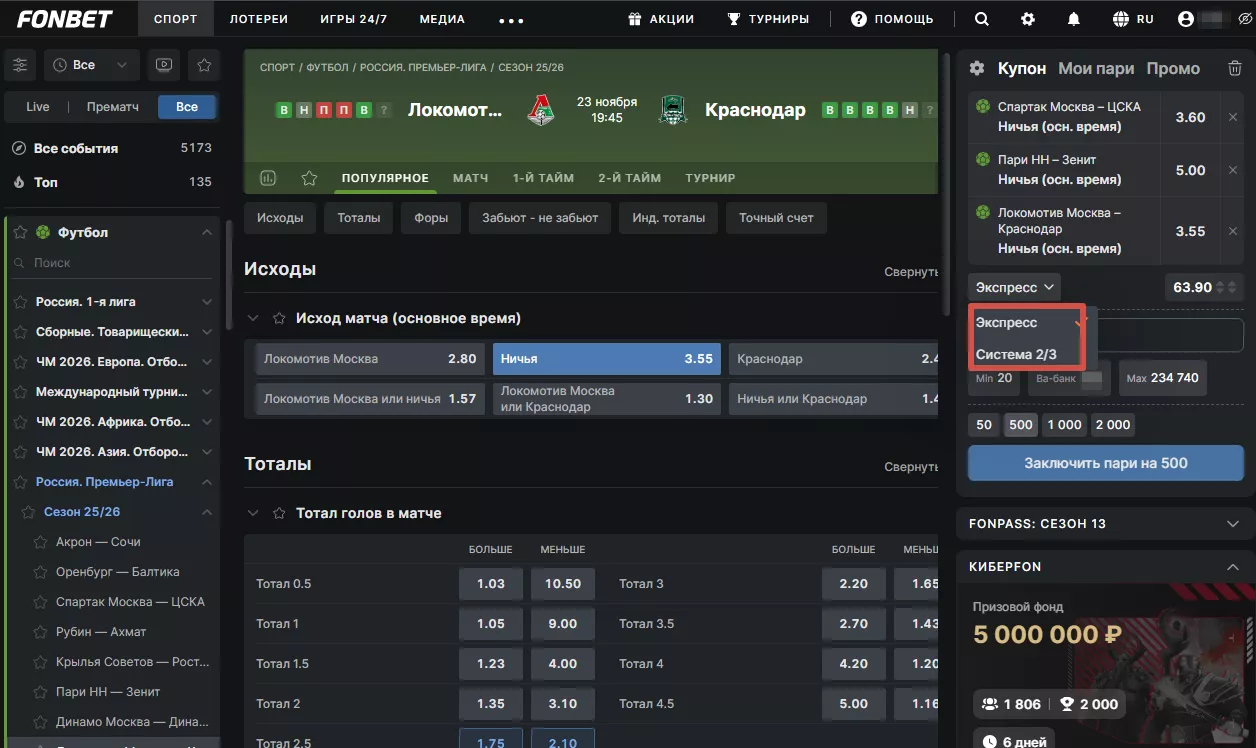1256x748 pixels.
Task: Click the video broadcast filter icon
Action: coord(163,65)
